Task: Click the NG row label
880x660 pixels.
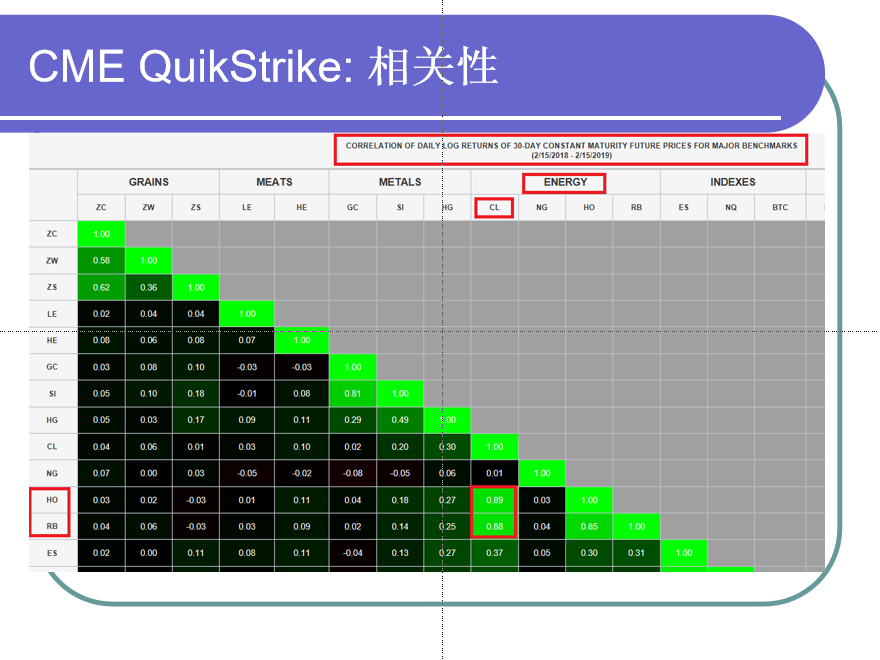Action: [x=52, y=473]
